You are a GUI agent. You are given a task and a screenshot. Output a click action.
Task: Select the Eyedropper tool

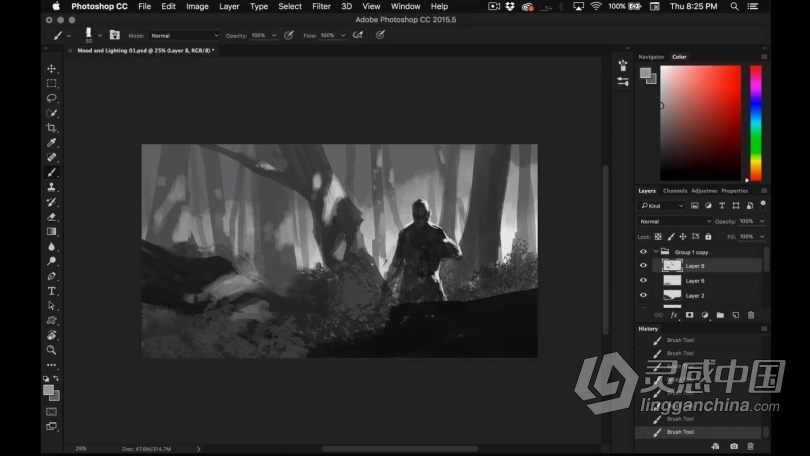pyautogui.click(x=52, y=143)
